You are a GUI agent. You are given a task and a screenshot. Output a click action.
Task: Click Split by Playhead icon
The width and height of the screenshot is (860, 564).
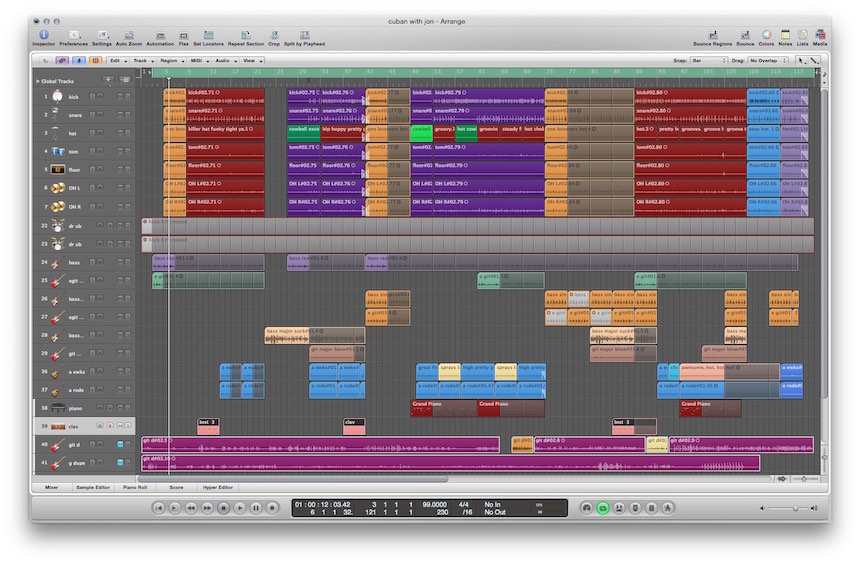coord(303,35)
